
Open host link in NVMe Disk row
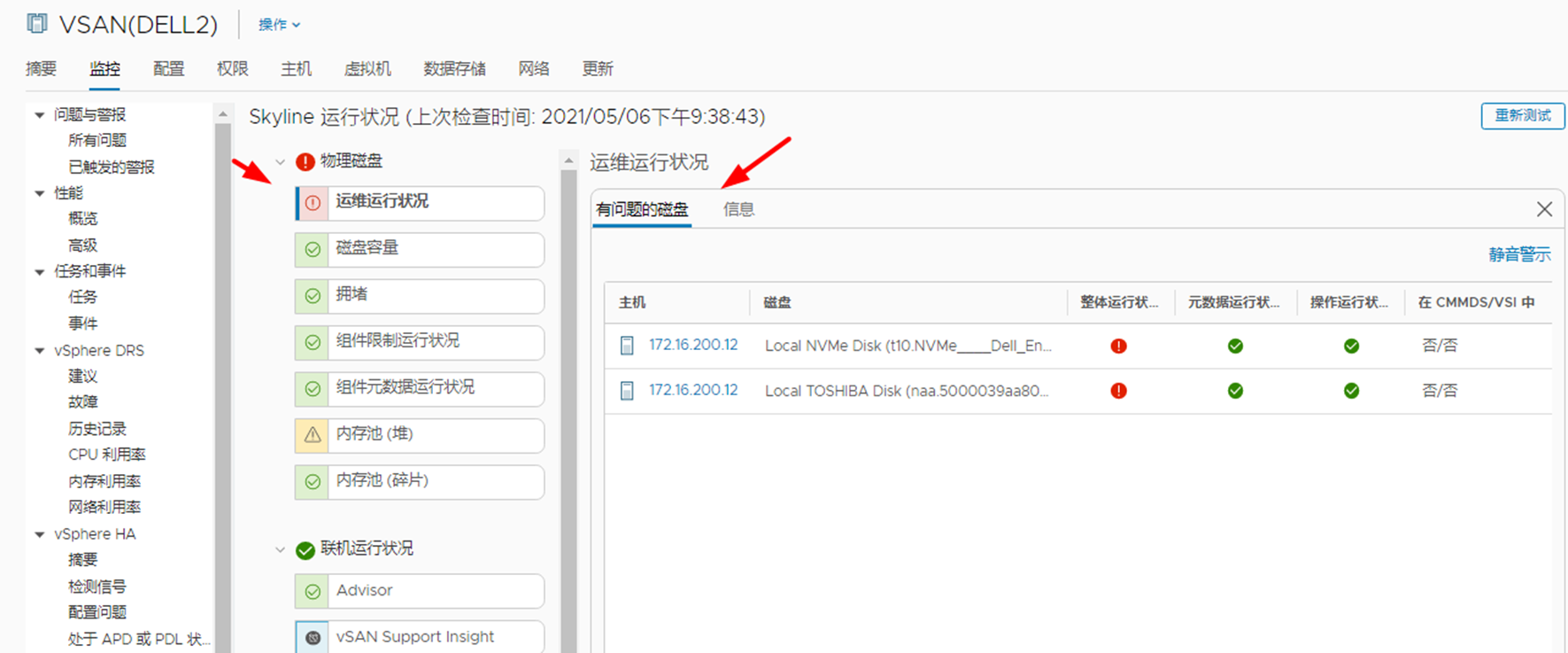point(693,345)
